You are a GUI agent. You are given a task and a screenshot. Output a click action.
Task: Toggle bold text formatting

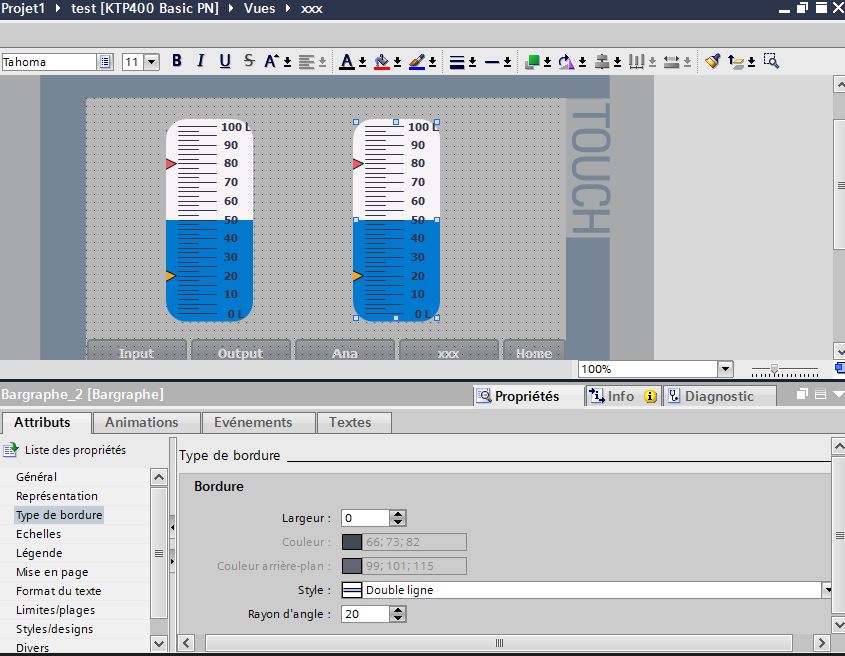click(x=177, y=61)
